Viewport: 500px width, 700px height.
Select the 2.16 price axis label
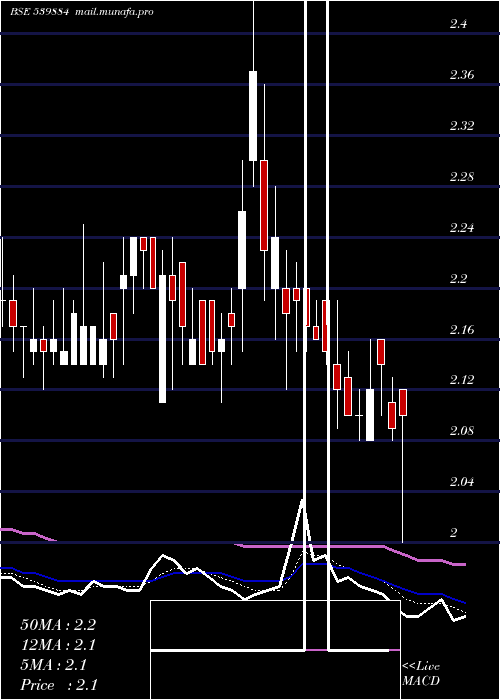(x=462, y=330)
